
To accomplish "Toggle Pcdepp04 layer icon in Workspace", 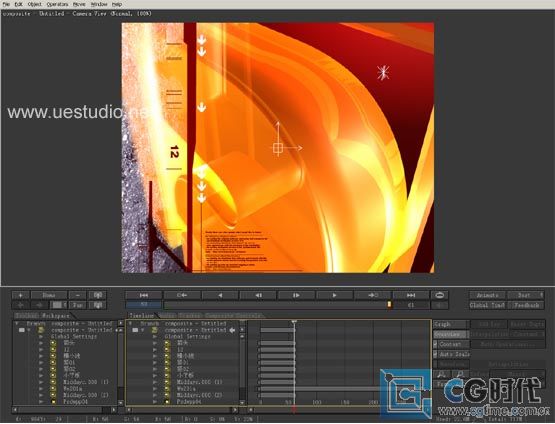I will pos(53,402).
